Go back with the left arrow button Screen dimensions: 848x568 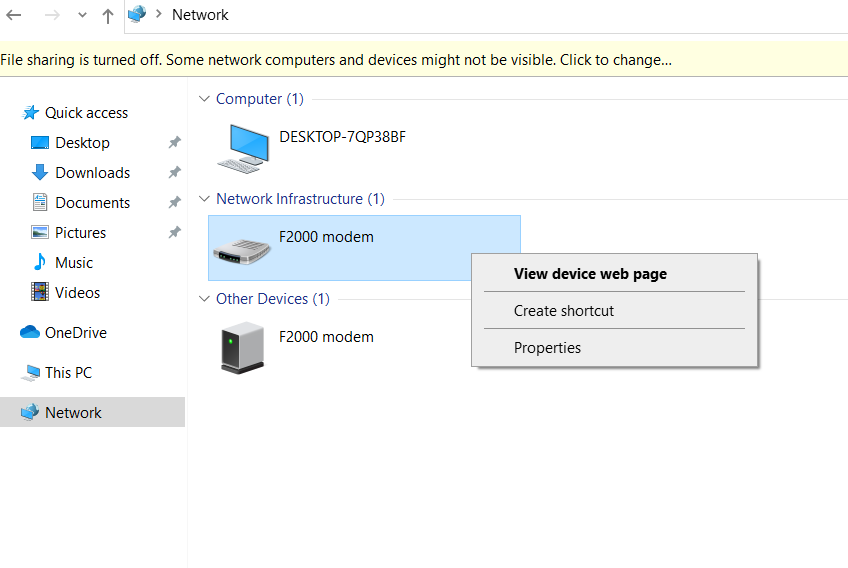pos(14,15)
